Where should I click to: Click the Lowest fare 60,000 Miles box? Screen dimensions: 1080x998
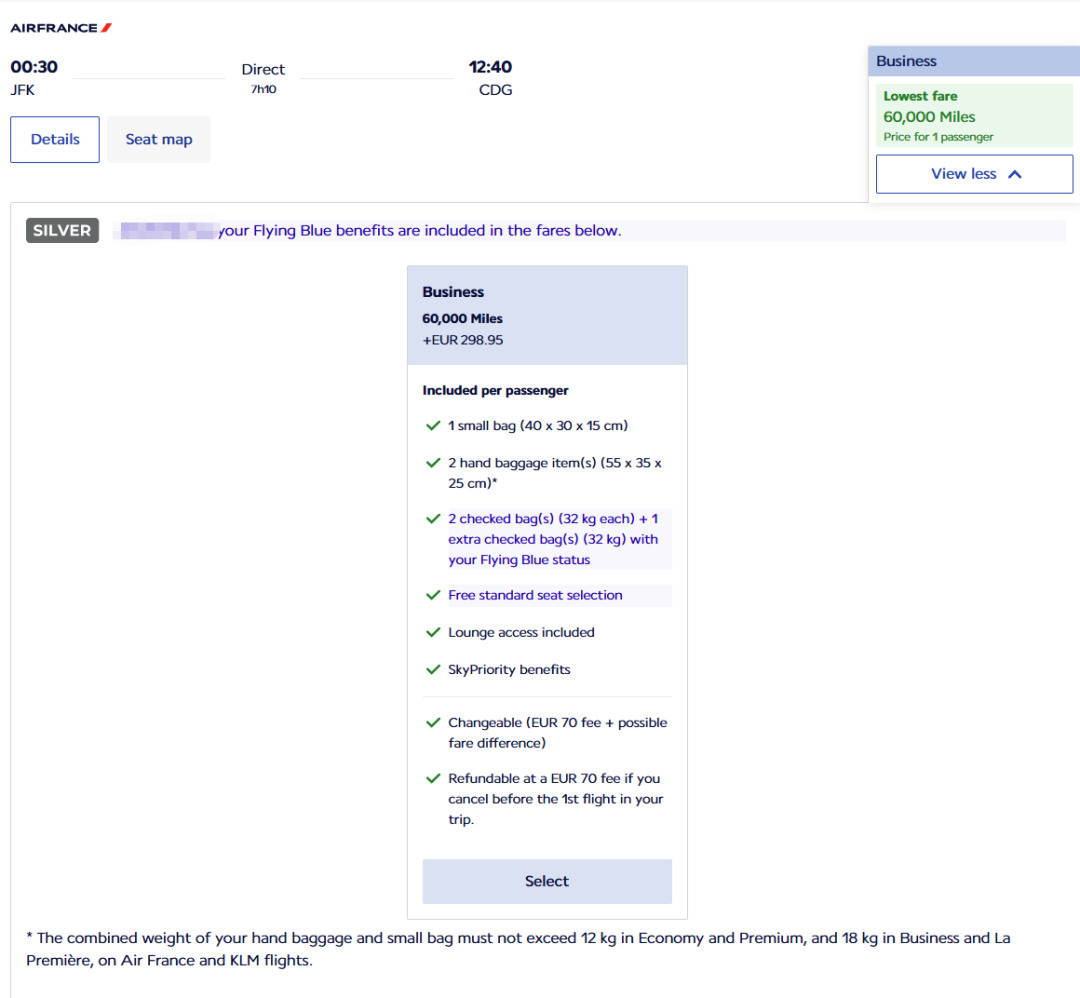(974, 115)
